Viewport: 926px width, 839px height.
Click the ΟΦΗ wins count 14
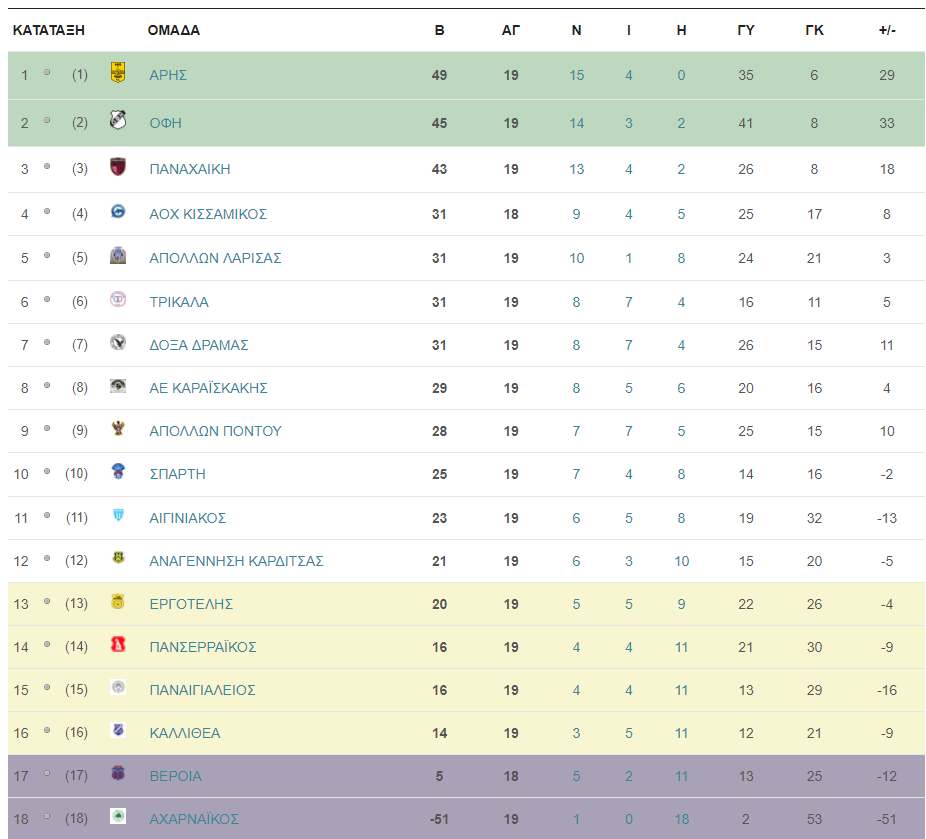(x=576, y=123)
